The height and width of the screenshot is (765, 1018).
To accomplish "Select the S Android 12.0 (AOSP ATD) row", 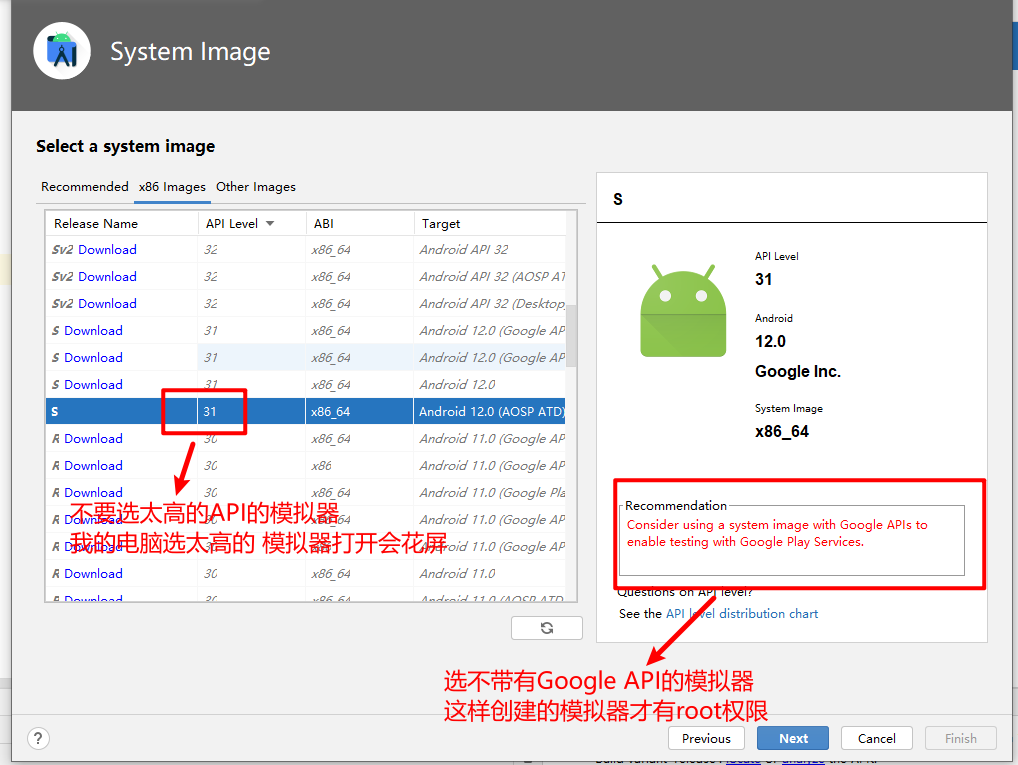I will coord(306,412).
